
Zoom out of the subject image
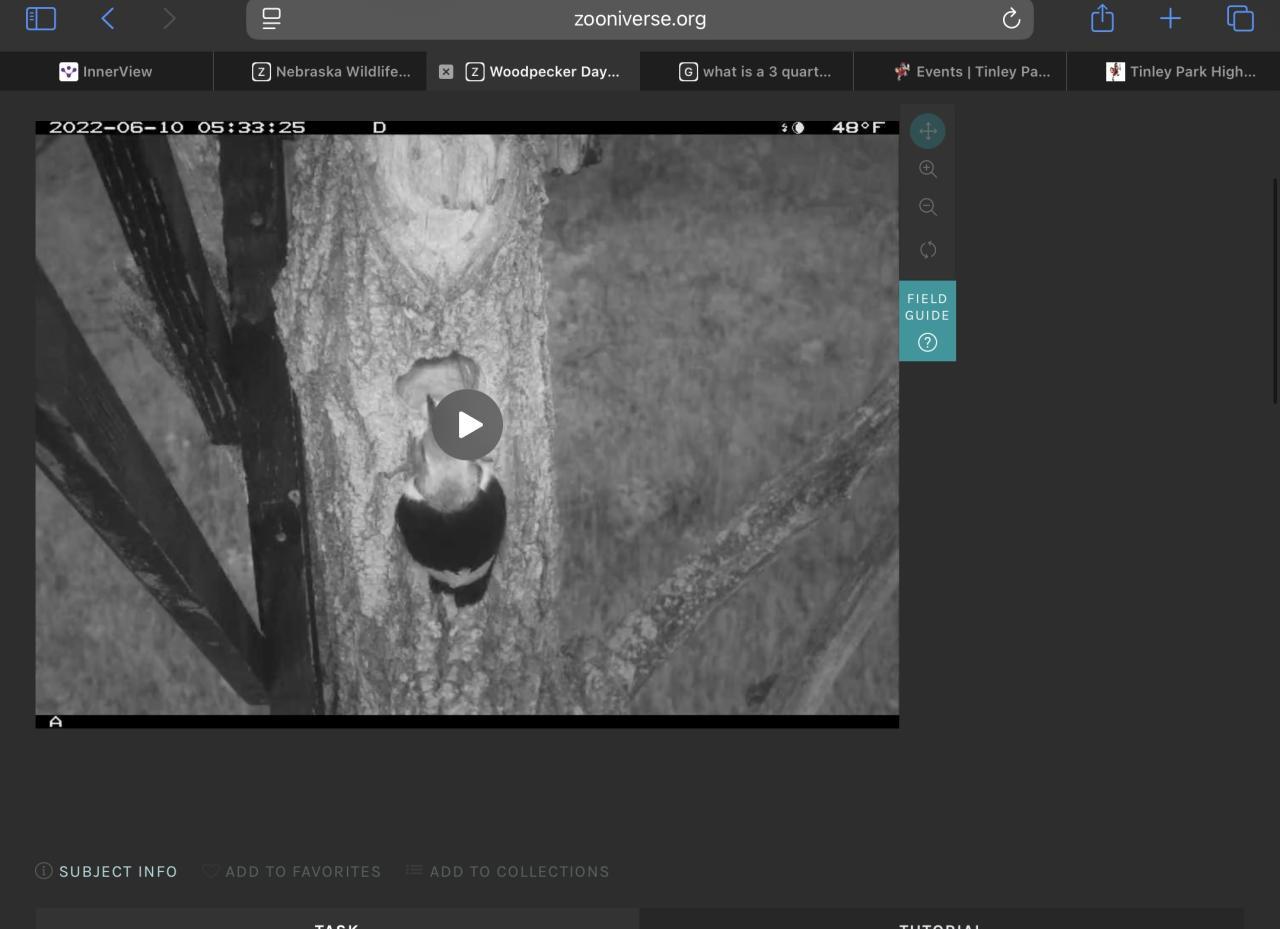[928, 207]
